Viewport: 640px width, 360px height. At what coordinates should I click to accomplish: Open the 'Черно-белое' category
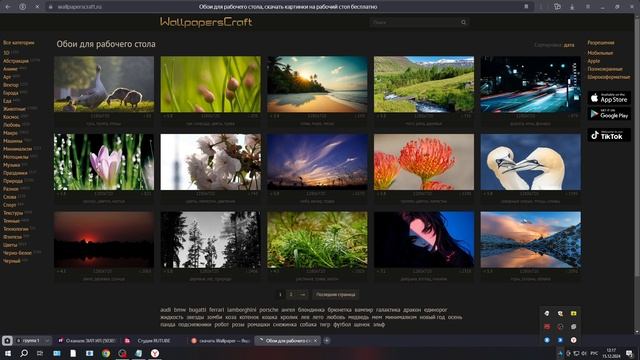coord(17,253)
